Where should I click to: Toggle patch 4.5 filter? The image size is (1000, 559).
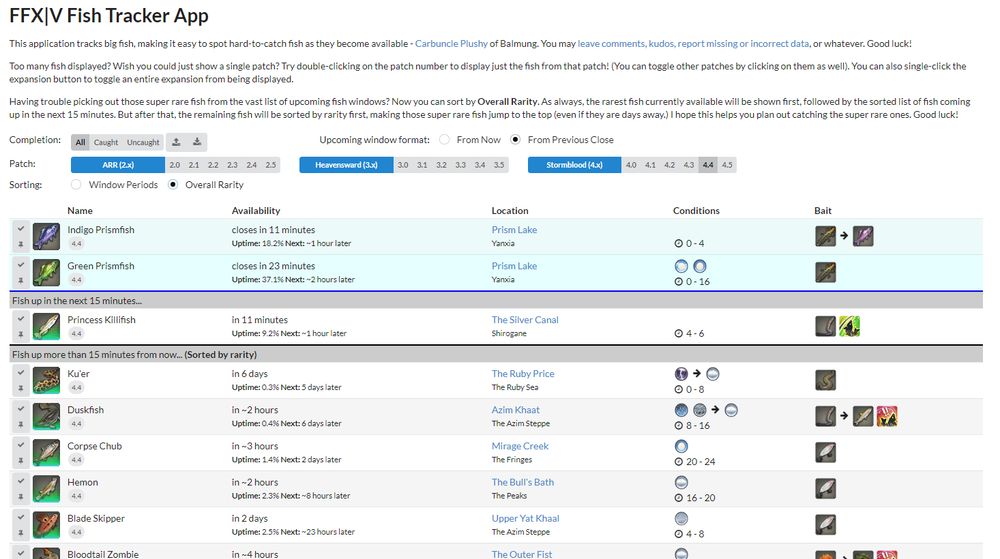(x=727, y=165)
